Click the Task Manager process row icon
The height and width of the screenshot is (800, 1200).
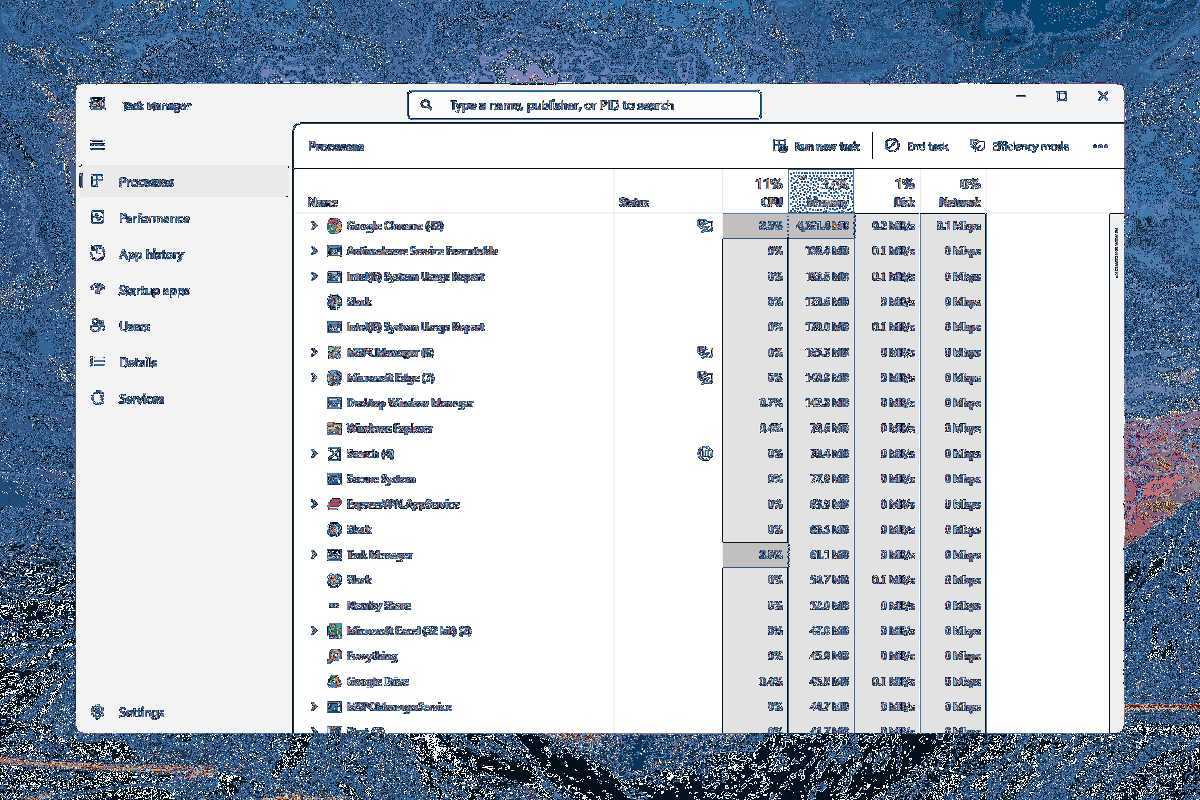coord(334,555)
